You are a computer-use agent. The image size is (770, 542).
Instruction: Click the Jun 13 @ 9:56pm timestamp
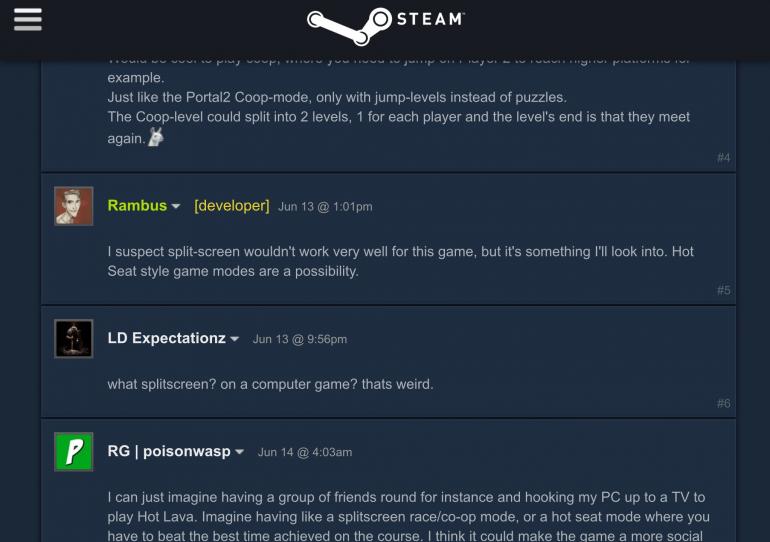coord(300,339)
